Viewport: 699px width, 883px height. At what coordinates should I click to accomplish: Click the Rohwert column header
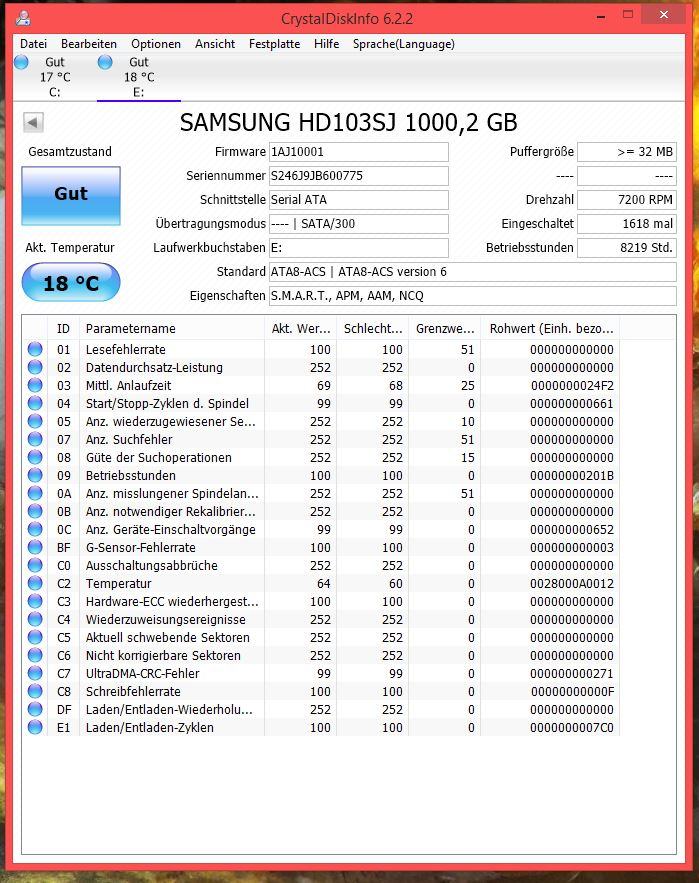550,328
